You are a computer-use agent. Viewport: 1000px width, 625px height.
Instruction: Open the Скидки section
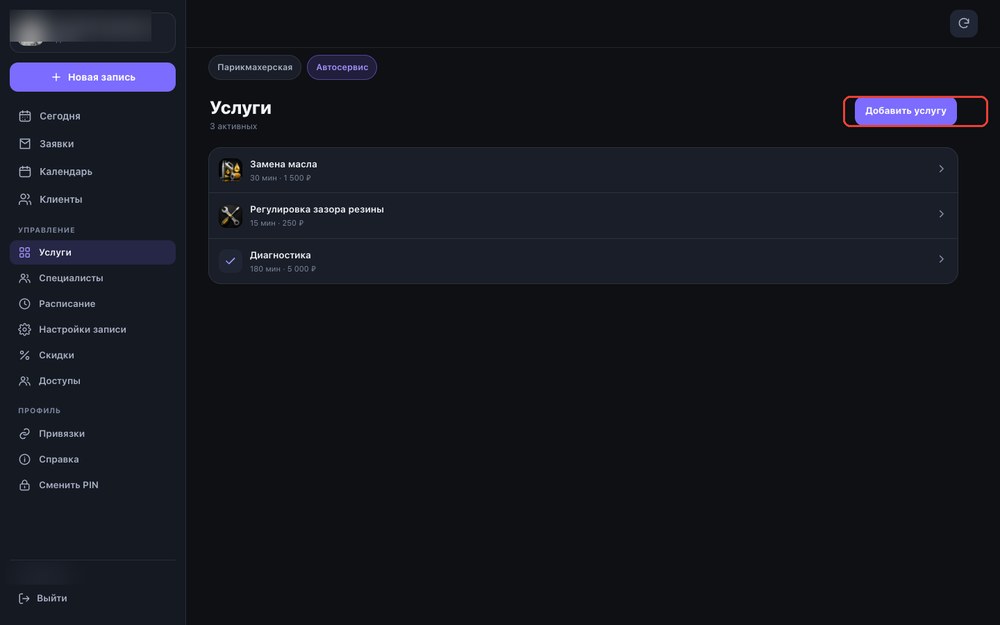92,355
